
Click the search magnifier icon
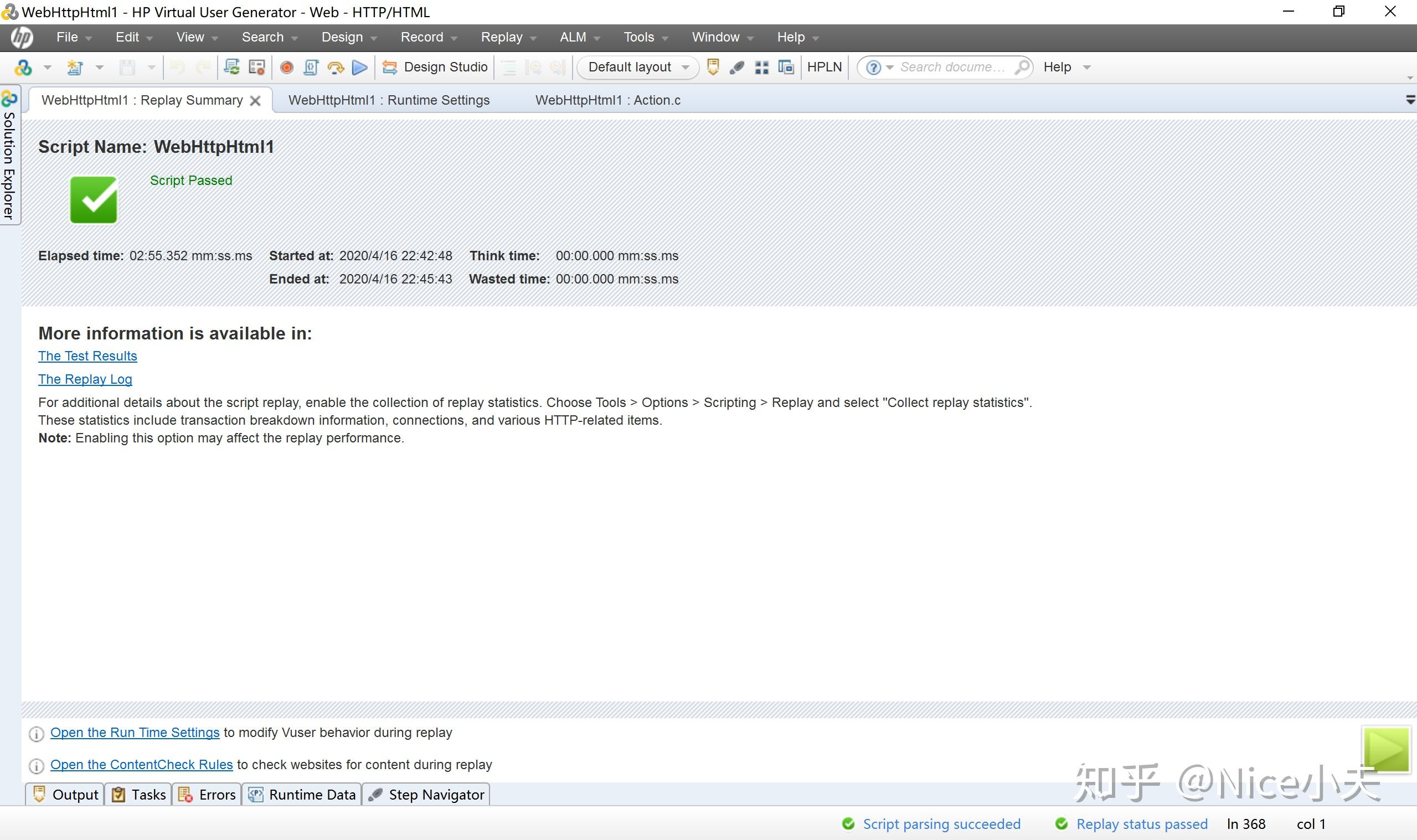pos(1022,68)
